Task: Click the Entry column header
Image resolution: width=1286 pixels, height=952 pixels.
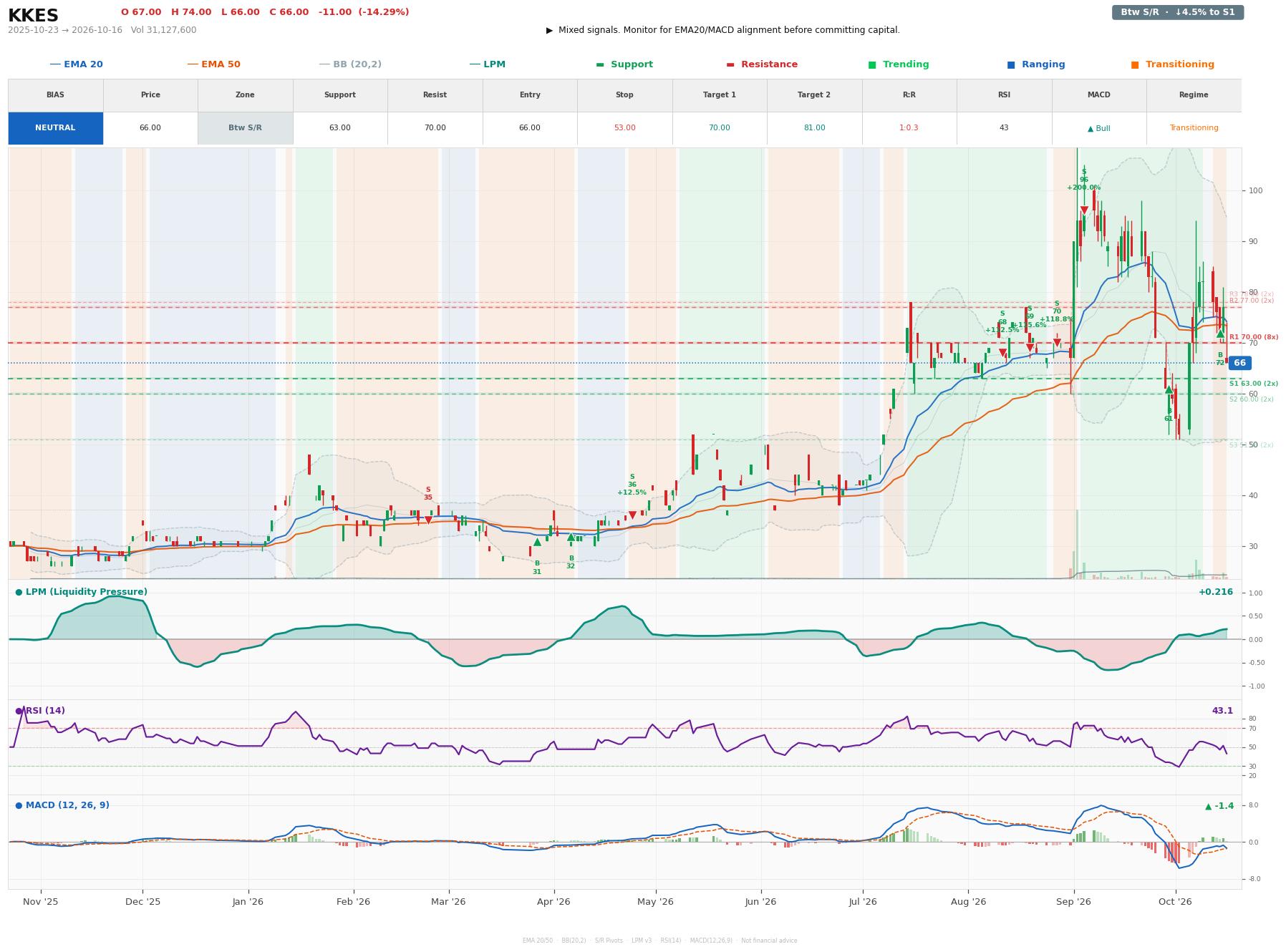Action: point(530,95)
